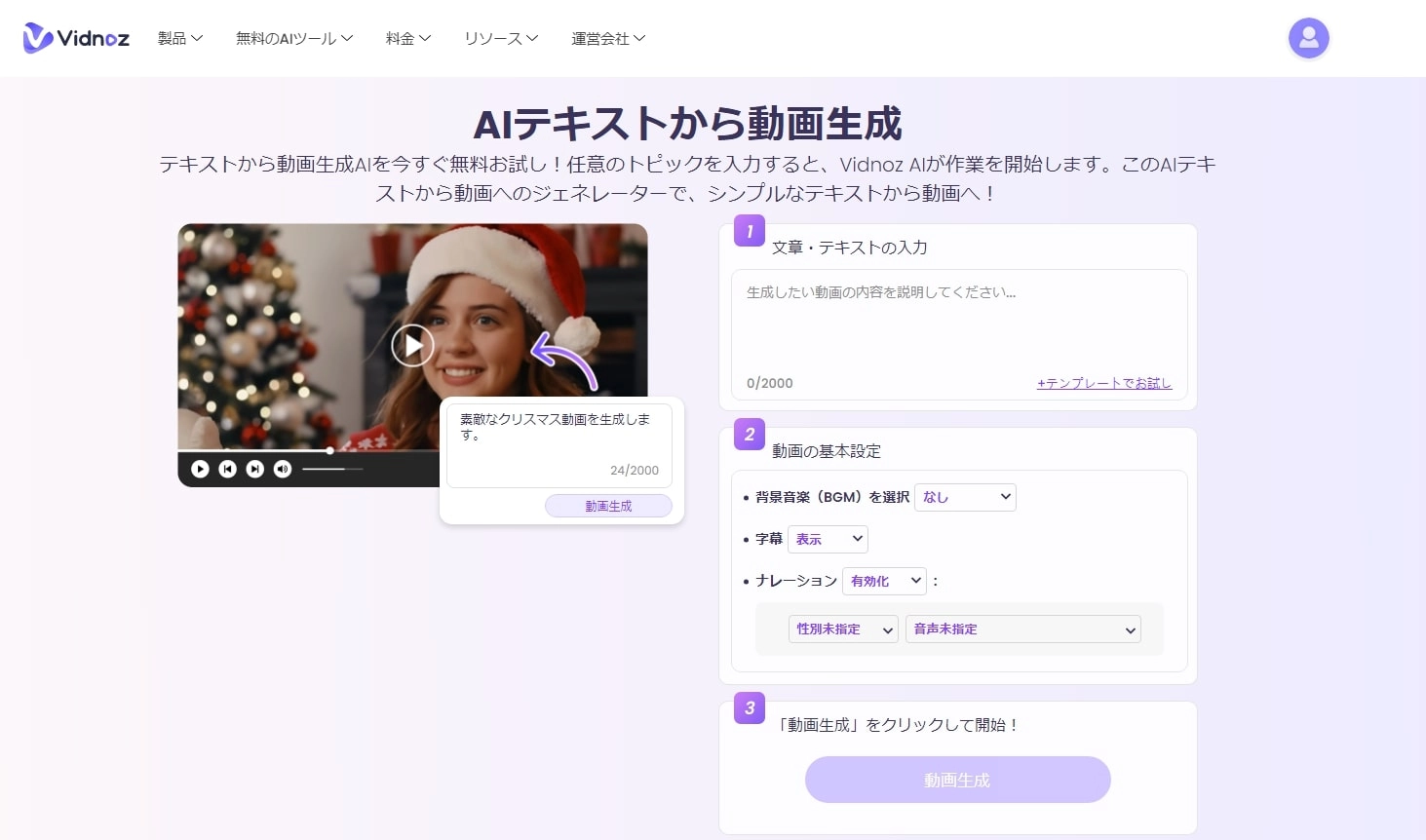Mute the demo video speaker icon
This screenshot has height=840, width=1426.
283,469
